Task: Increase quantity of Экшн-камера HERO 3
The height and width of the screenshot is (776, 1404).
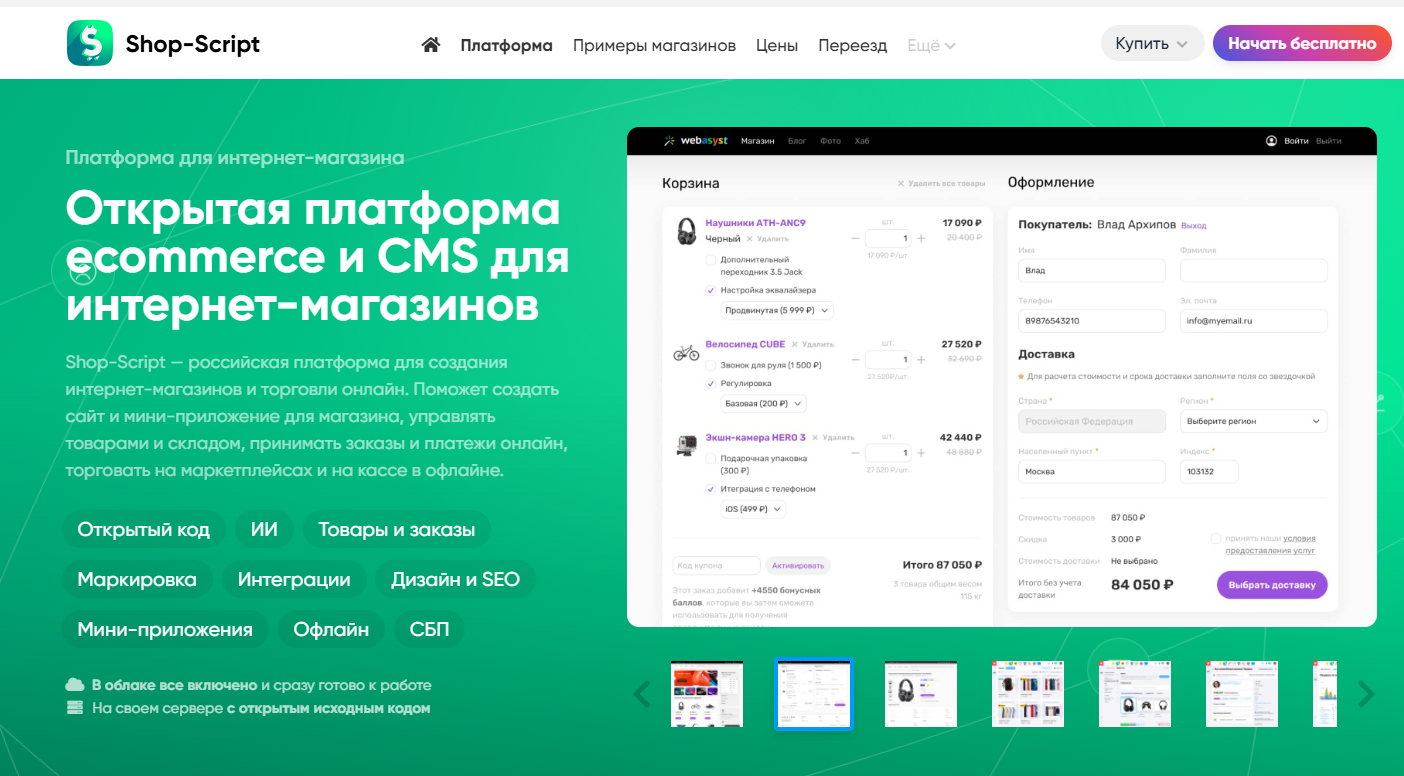Action: pyautogui.click(x=921, y=453)
